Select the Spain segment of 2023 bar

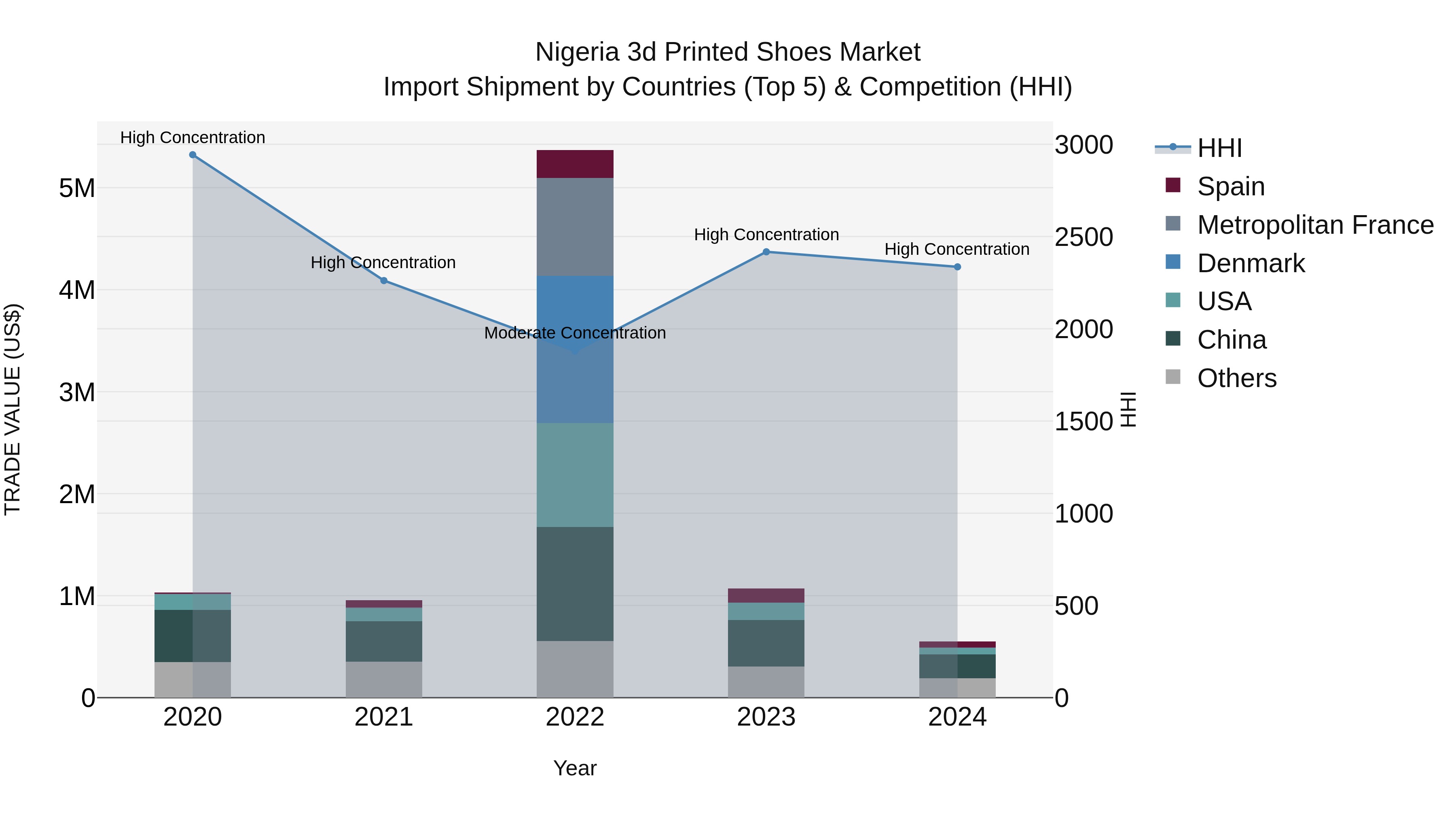pos(766,596)
